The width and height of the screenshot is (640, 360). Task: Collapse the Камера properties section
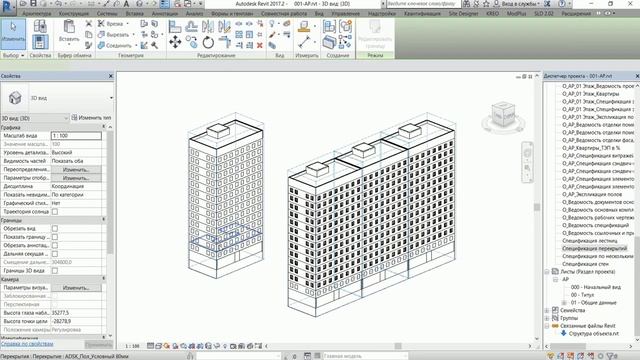[104, 279]
